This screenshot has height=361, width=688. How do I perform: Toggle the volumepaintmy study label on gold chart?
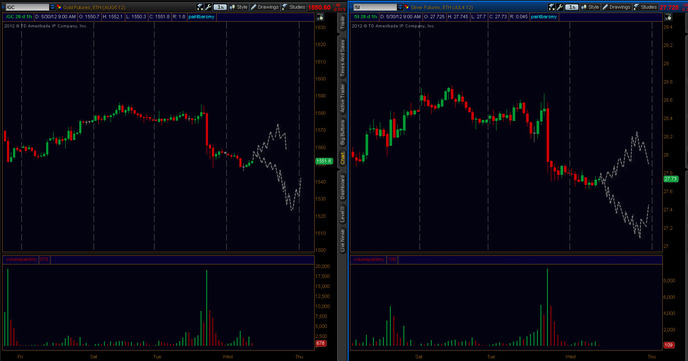coord(21,260)
